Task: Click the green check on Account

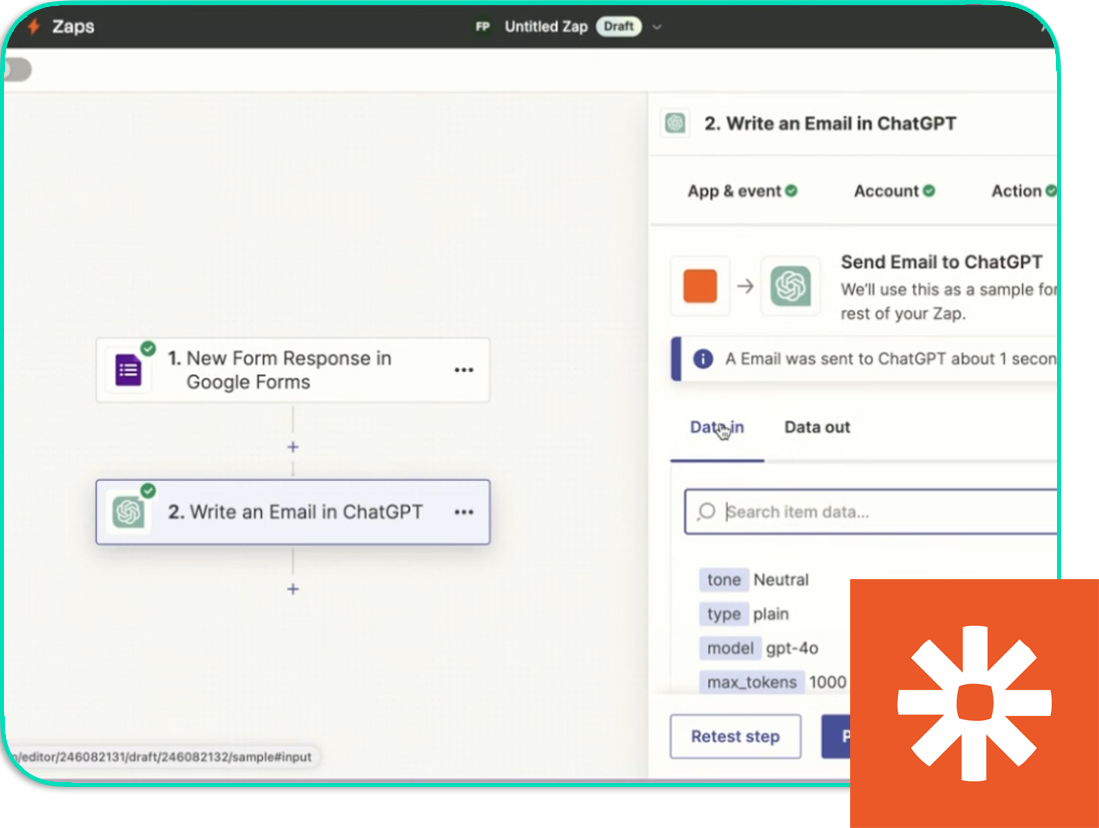Action: 929,191
